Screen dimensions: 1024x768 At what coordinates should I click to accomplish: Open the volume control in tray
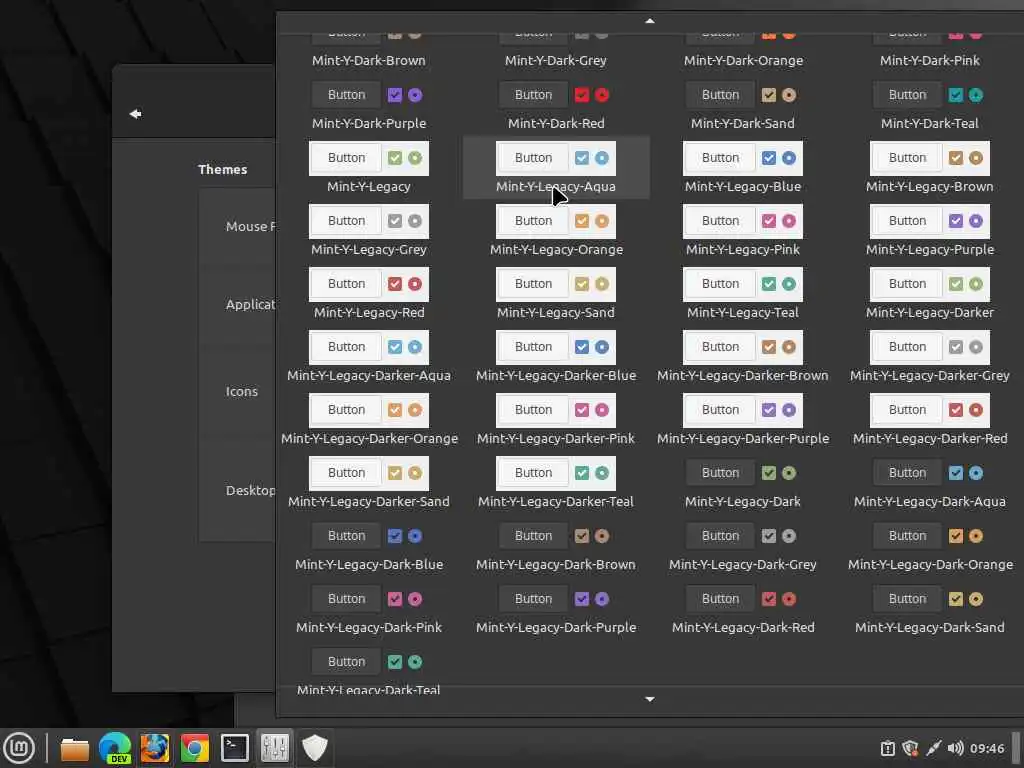point(955,748)
